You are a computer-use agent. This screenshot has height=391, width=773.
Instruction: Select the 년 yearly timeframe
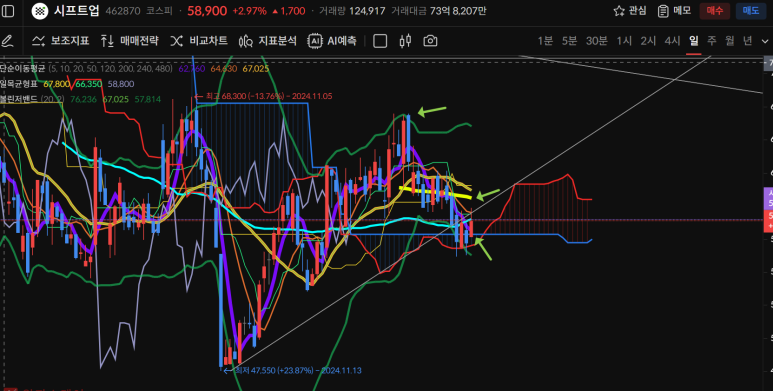748,41
